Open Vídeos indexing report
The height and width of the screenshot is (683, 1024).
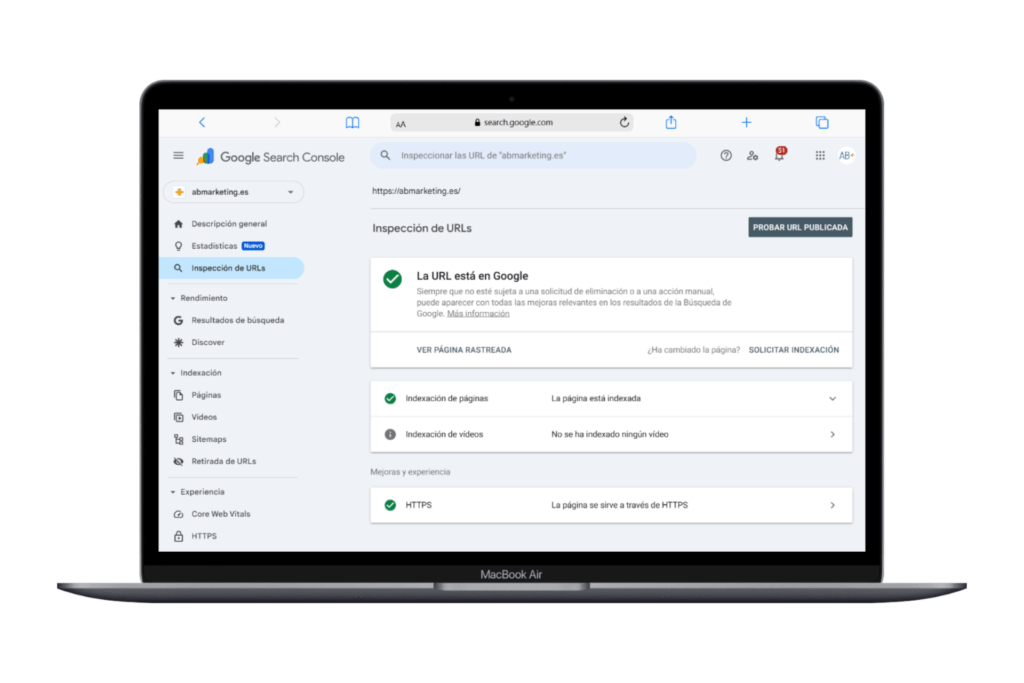pyautogui.click(x=204, y=417)
